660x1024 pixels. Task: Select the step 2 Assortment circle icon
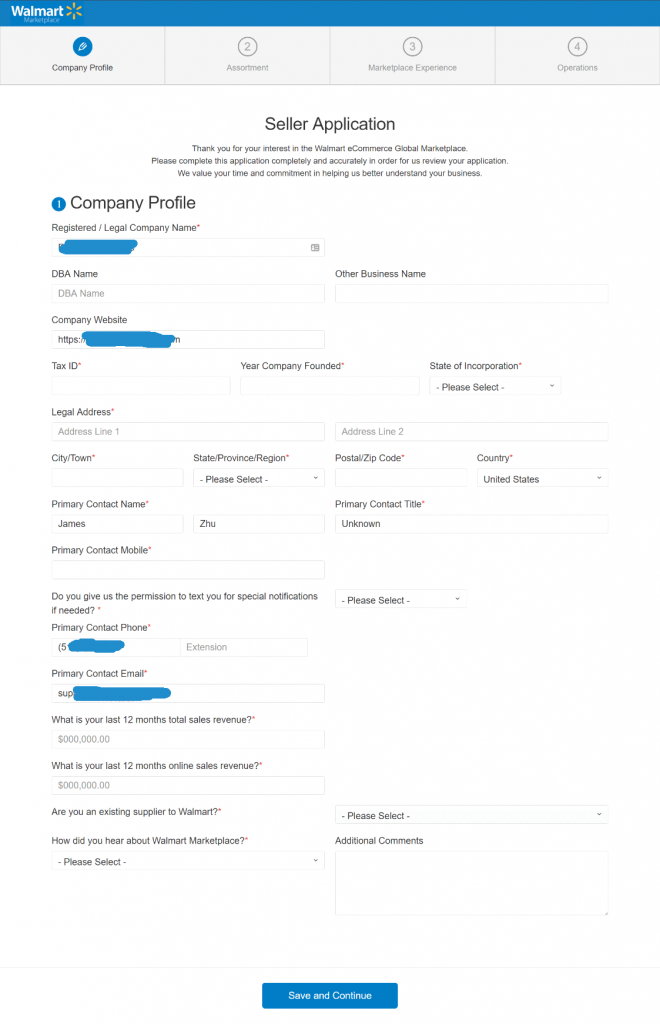click(x=247, y=46)
